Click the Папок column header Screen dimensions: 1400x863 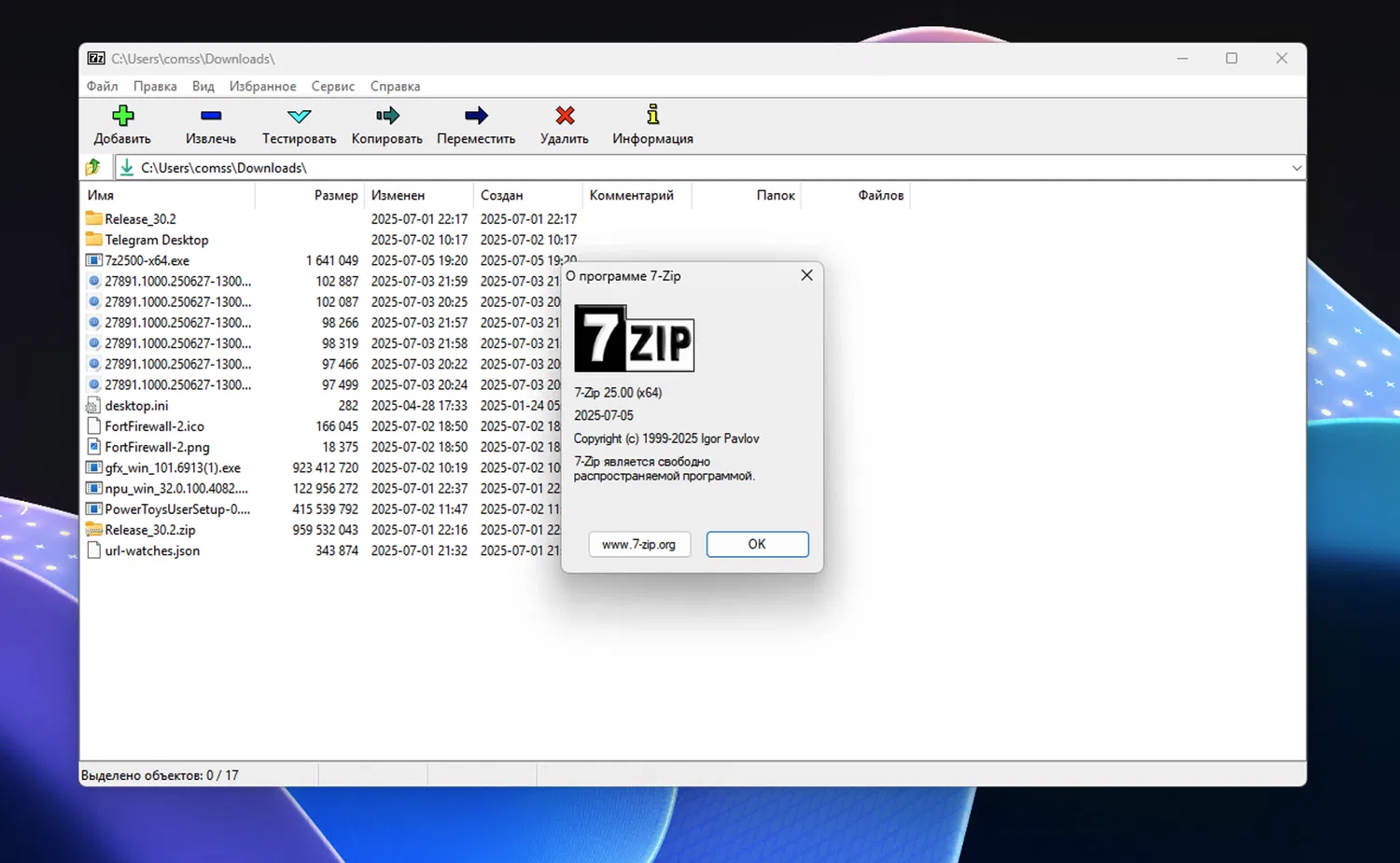click(x=747, y=195)
